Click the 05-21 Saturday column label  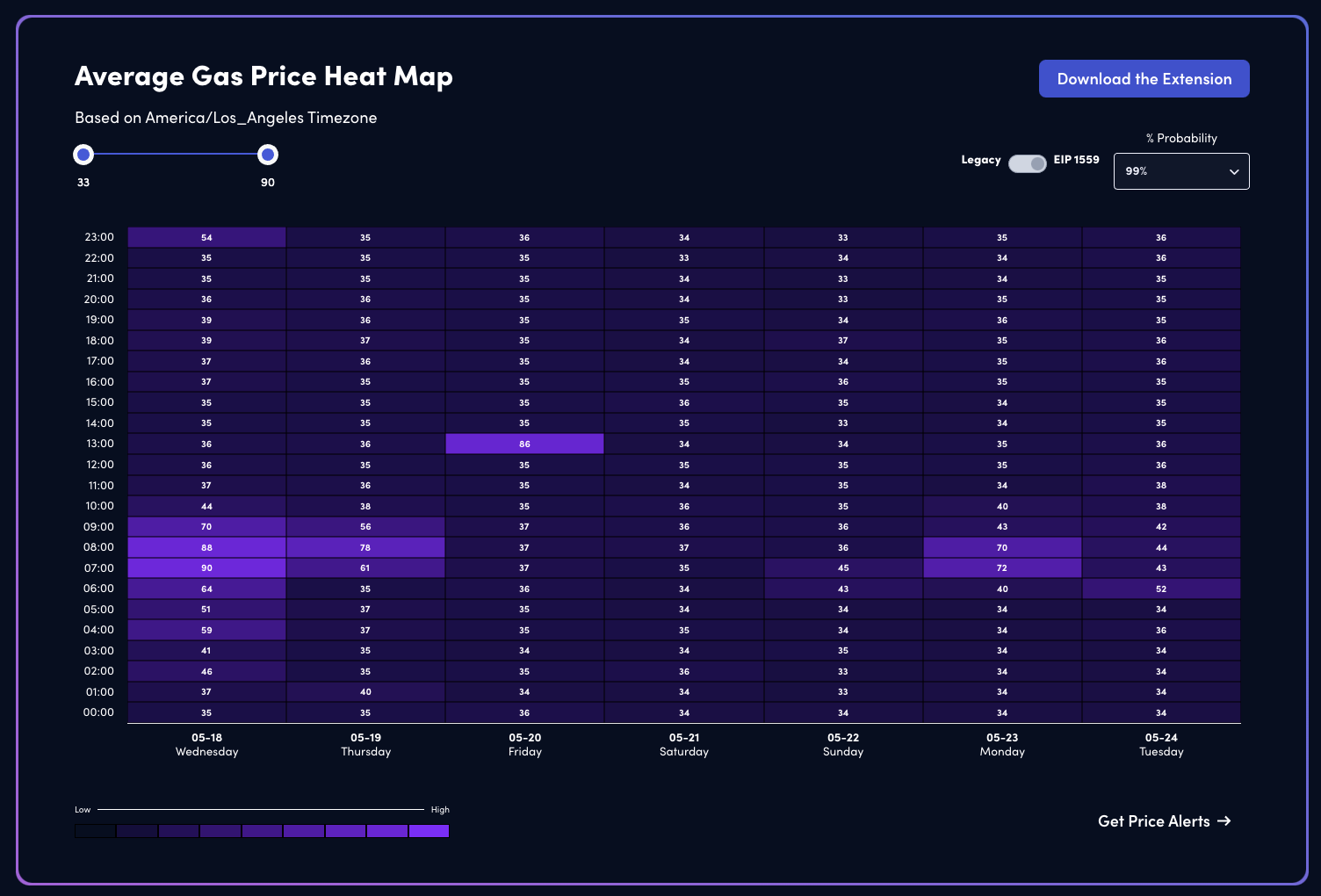pyautogui.click(x=683, y=745)
